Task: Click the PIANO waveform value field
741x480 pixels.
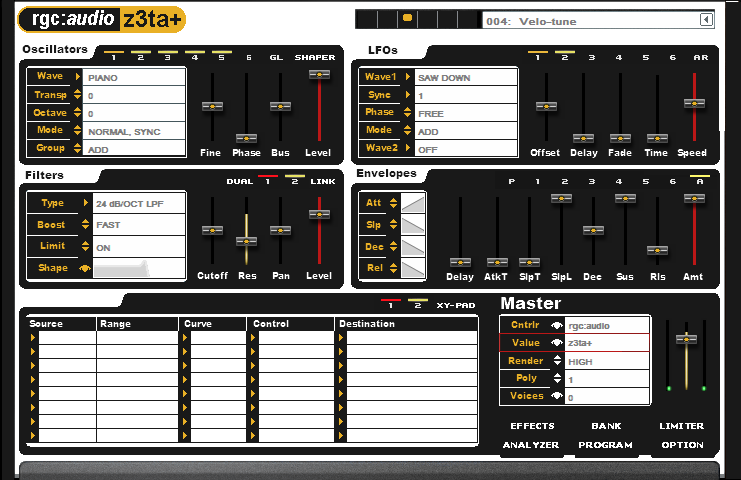Action: 134,77
